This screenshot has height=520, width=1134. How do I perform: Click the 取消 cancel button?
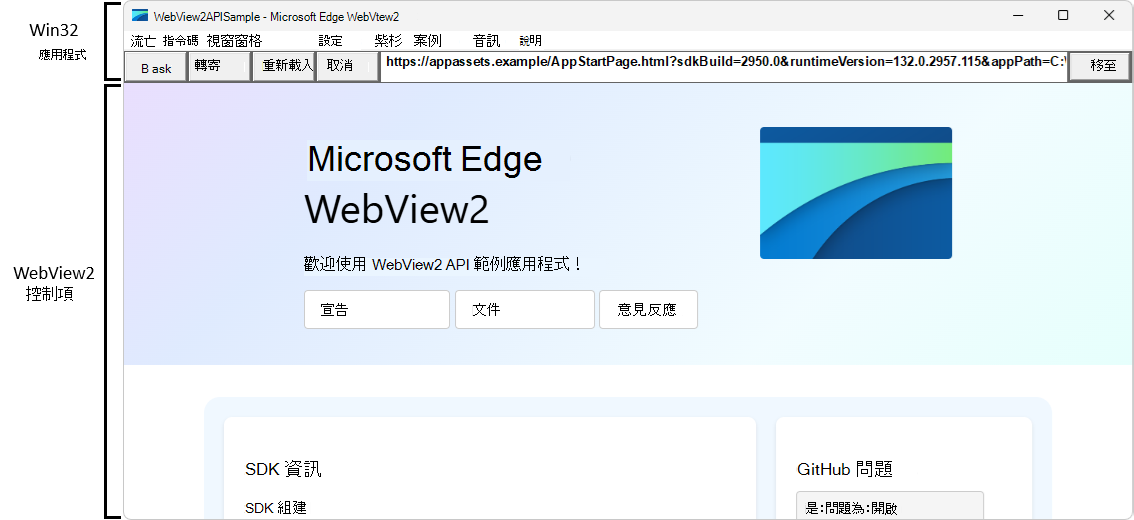click(x=348, y=67)
